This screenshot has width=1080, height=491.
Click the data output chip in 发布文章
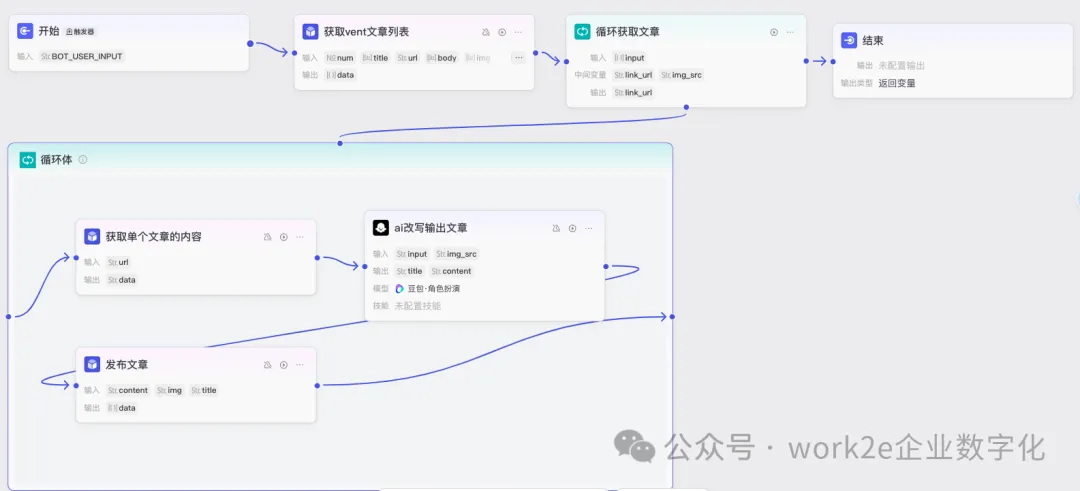(121, 408)
